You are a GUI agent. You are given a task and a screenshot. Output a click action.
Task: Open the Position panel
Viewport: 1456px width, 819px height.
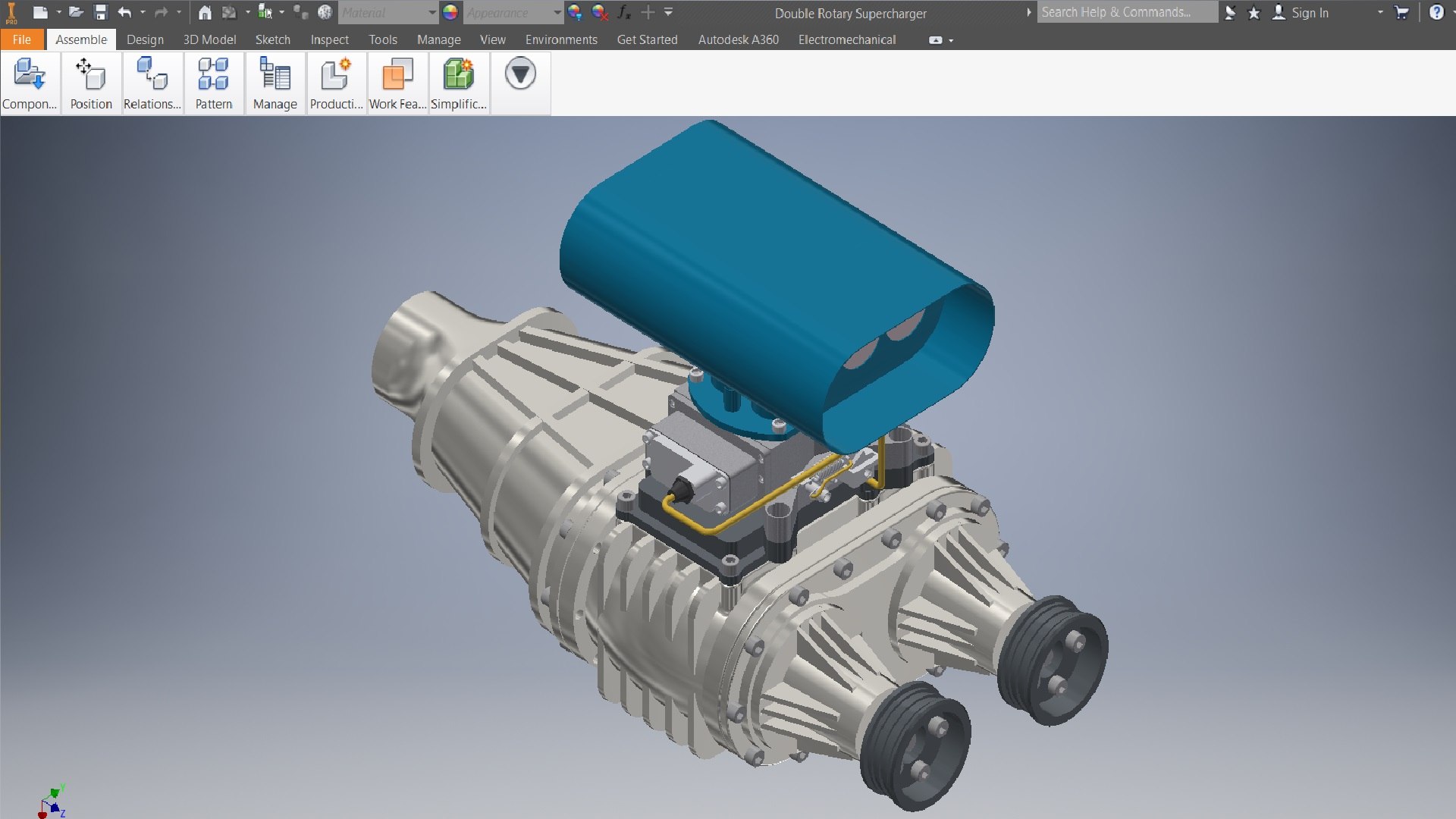coord(91,83)
